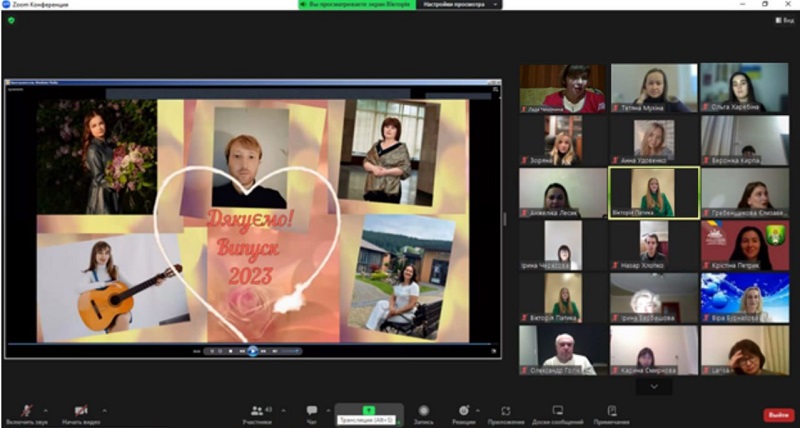
Task: Start camera with Начать видео
Action: point(81,415)
